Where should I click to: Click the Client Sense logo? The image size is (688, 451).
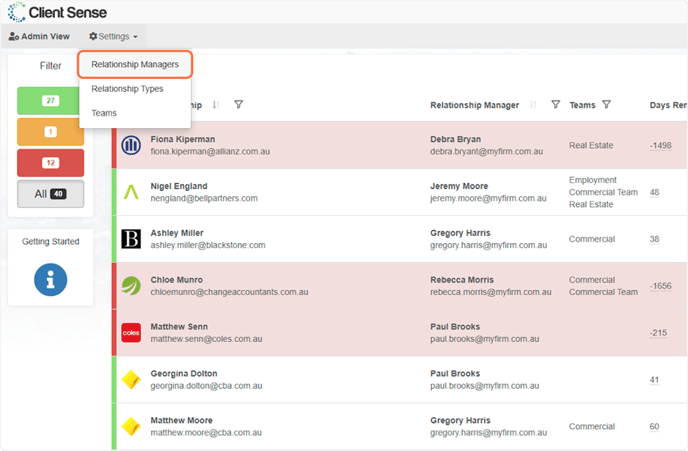pos(57,12)
